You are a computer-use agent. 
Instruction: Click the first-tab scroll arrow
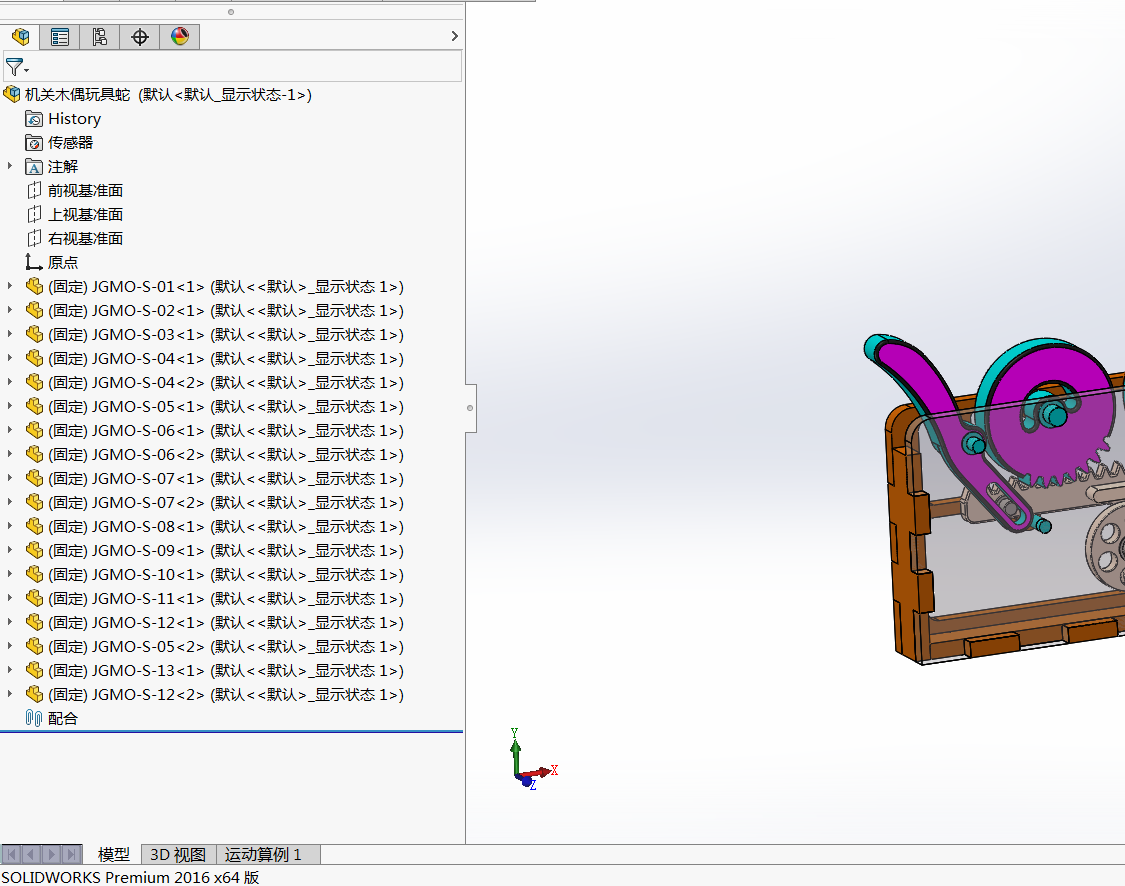pos(11,854)
